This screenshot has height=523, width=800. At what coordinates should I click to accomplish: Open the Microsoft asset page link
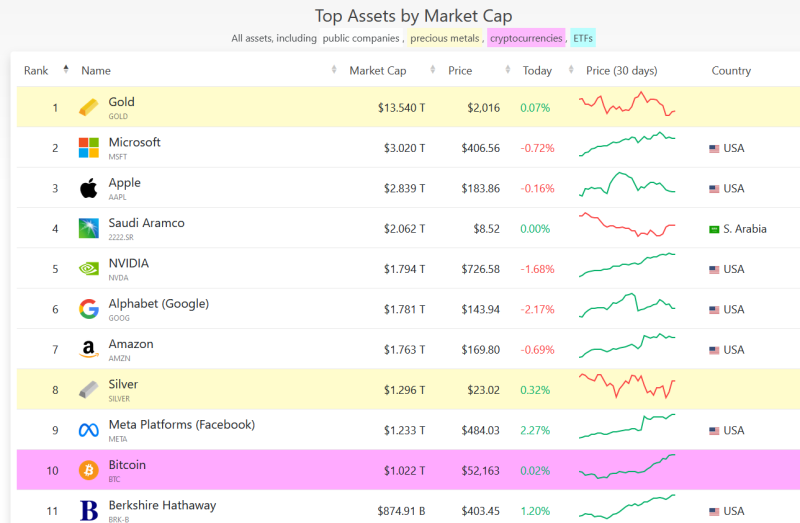tap(134, 142)
